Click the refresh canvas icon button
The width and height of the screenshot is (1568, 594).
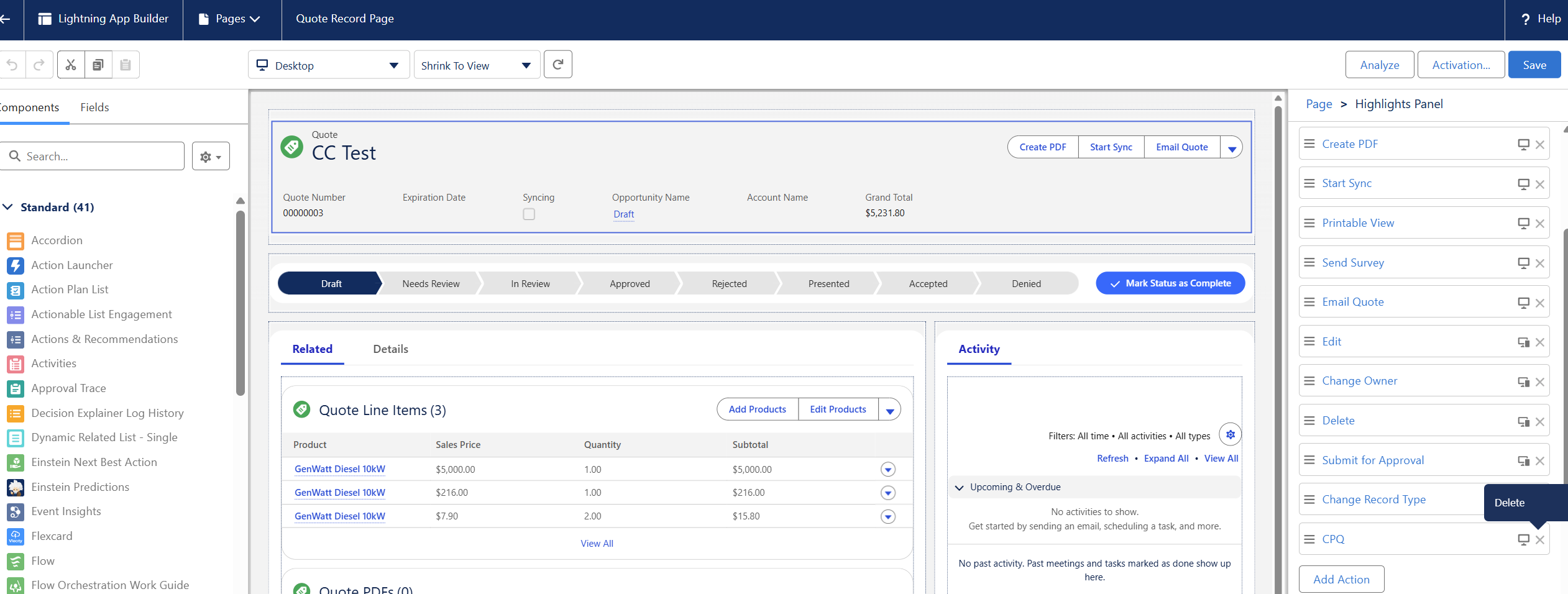click(x=557, y=65)
